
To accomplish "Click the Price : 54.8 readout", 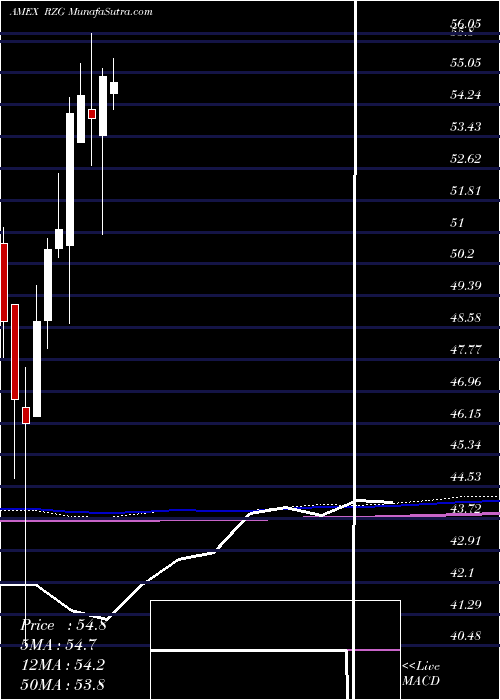I will point(63,625).
